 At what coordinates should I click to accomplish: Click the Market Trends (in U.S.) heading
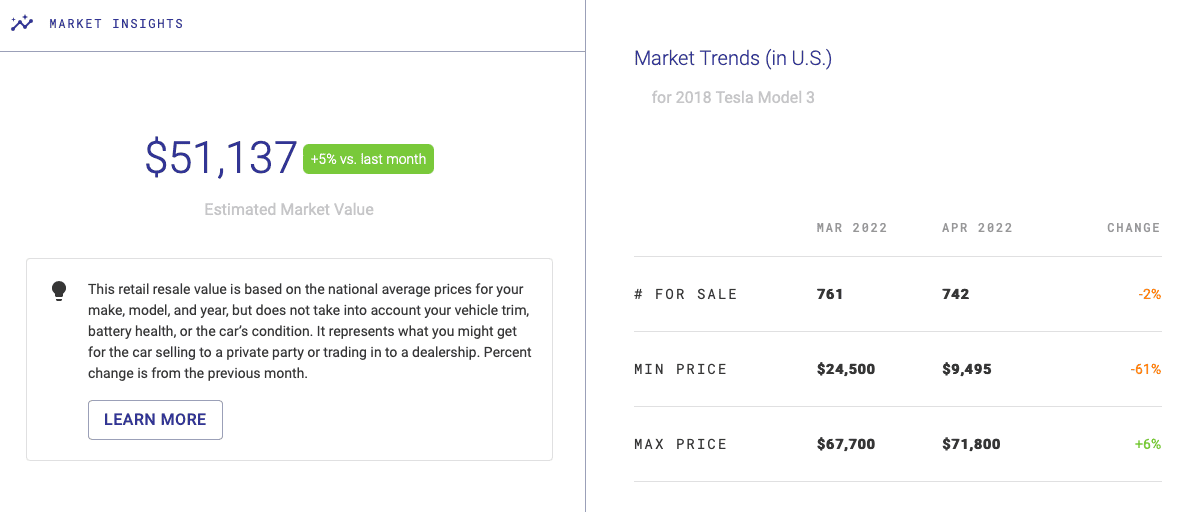(733, 58)
